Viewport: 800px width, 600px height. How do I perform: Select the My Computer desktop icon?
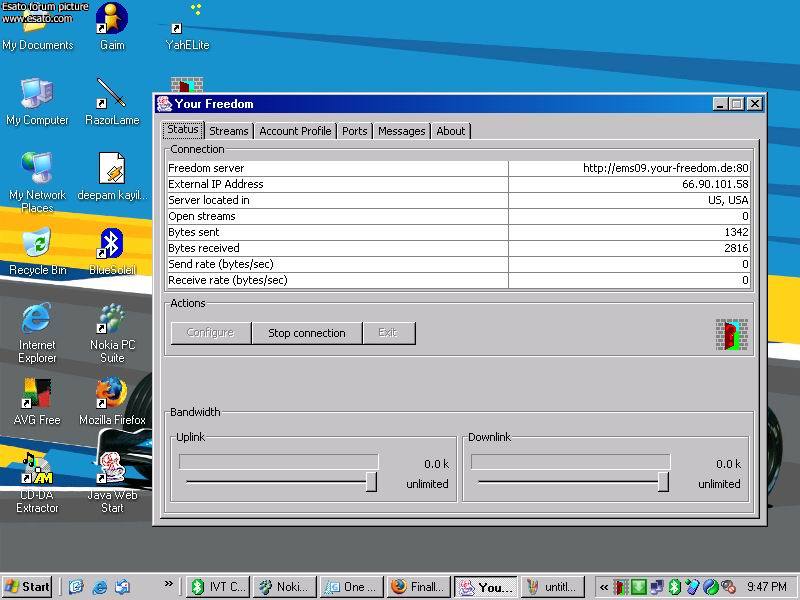click(x=37, y=102)
